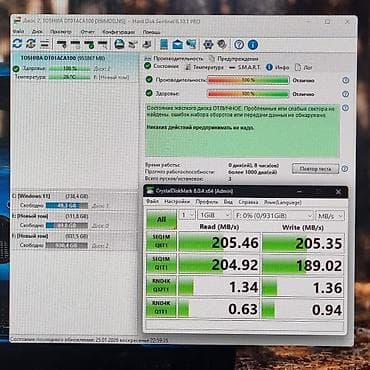Open Файл menu in Hard Disk Sentinel
The image size is (370, 370).
point(18,32)
